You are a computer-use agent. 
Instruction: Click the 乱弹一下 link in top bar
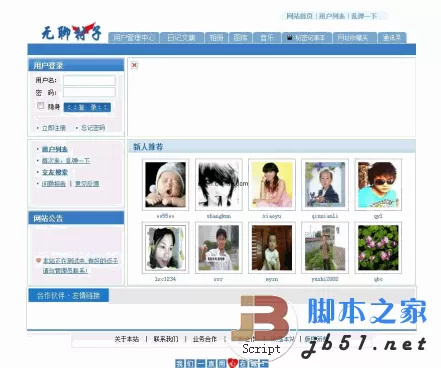click(x=364, y=16)
